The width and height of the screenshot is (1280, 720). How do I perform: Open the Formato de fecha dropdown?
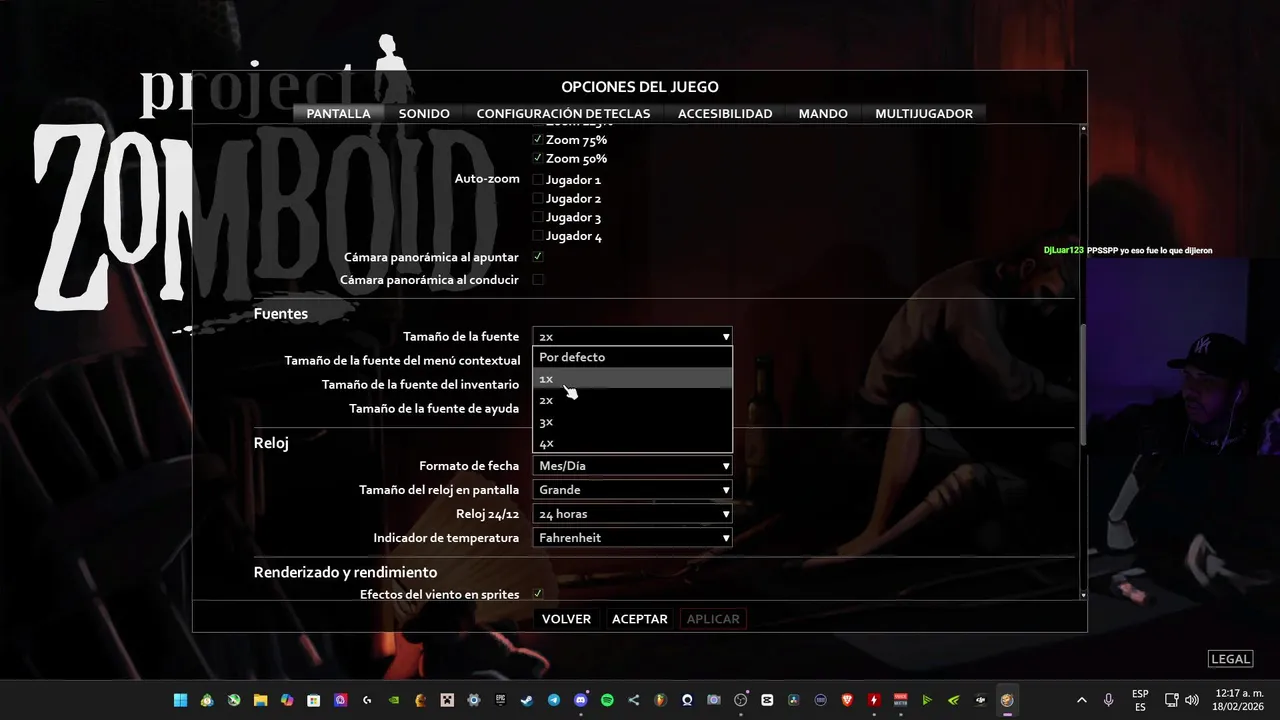[x=632, y=466]
